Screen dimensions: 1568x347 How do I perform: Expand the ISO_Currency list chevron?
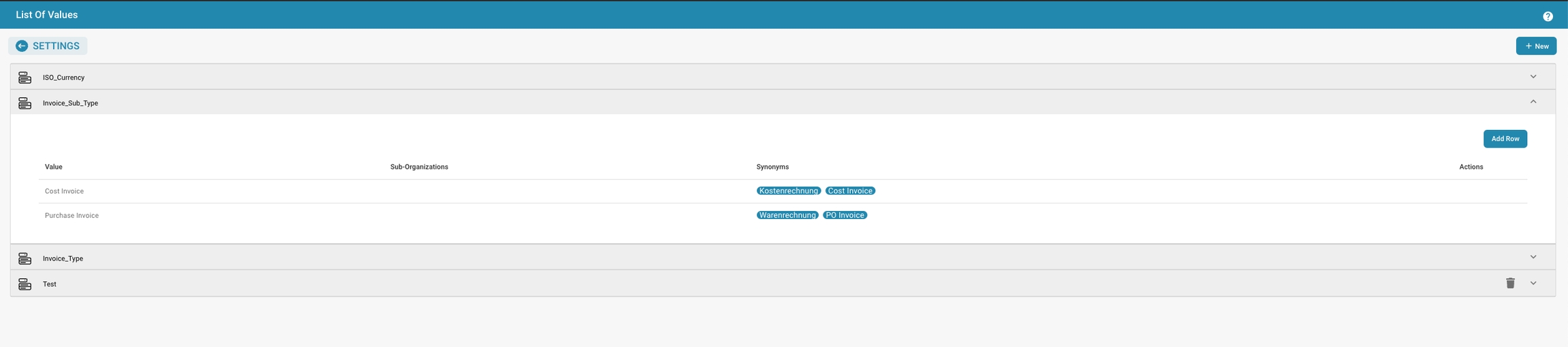1533,77
